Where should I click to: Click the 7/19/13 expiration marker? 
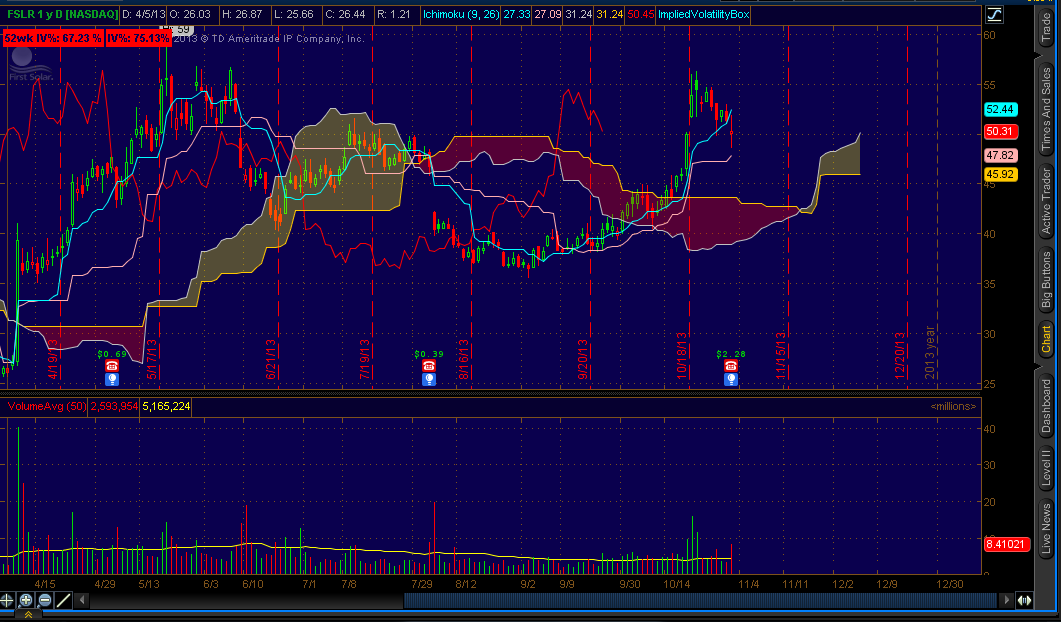pyautogui.click(x=365, y=359)
